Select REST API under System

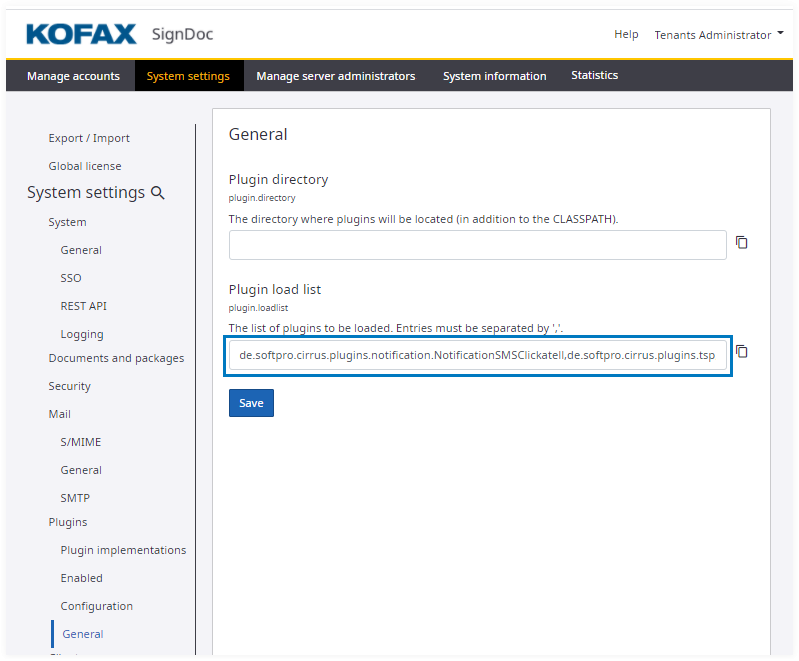tap(83, 306)
